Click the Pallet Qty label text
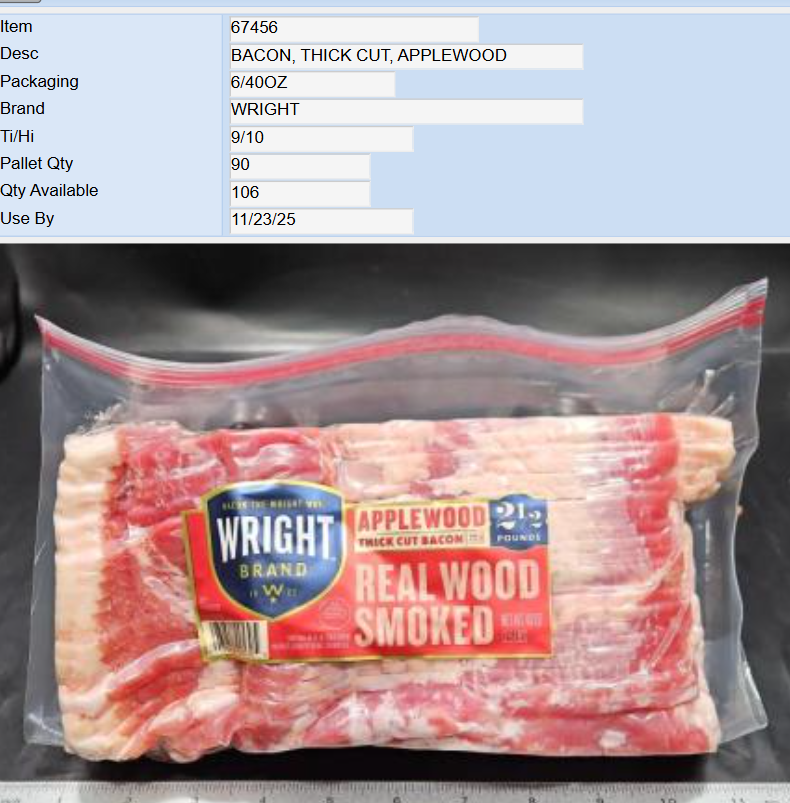 point(37,164)
